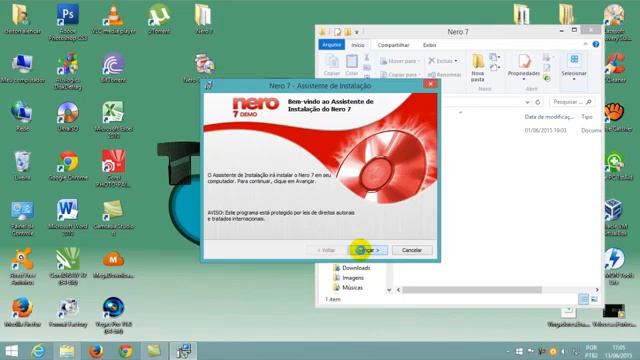Open the Compartilhar ribbon tab
This screenshot has width=640, height=360.
tap(393, 45)
